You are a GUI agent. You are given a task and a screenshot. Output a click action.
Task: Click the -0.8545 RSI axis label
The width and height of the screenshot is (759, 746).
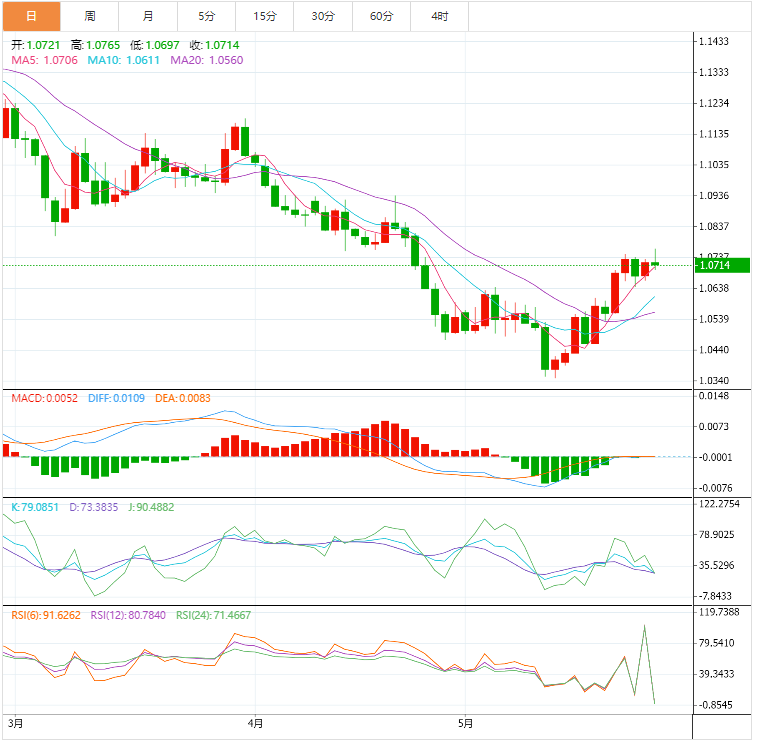pyautogui.click(x=715, y=705)
